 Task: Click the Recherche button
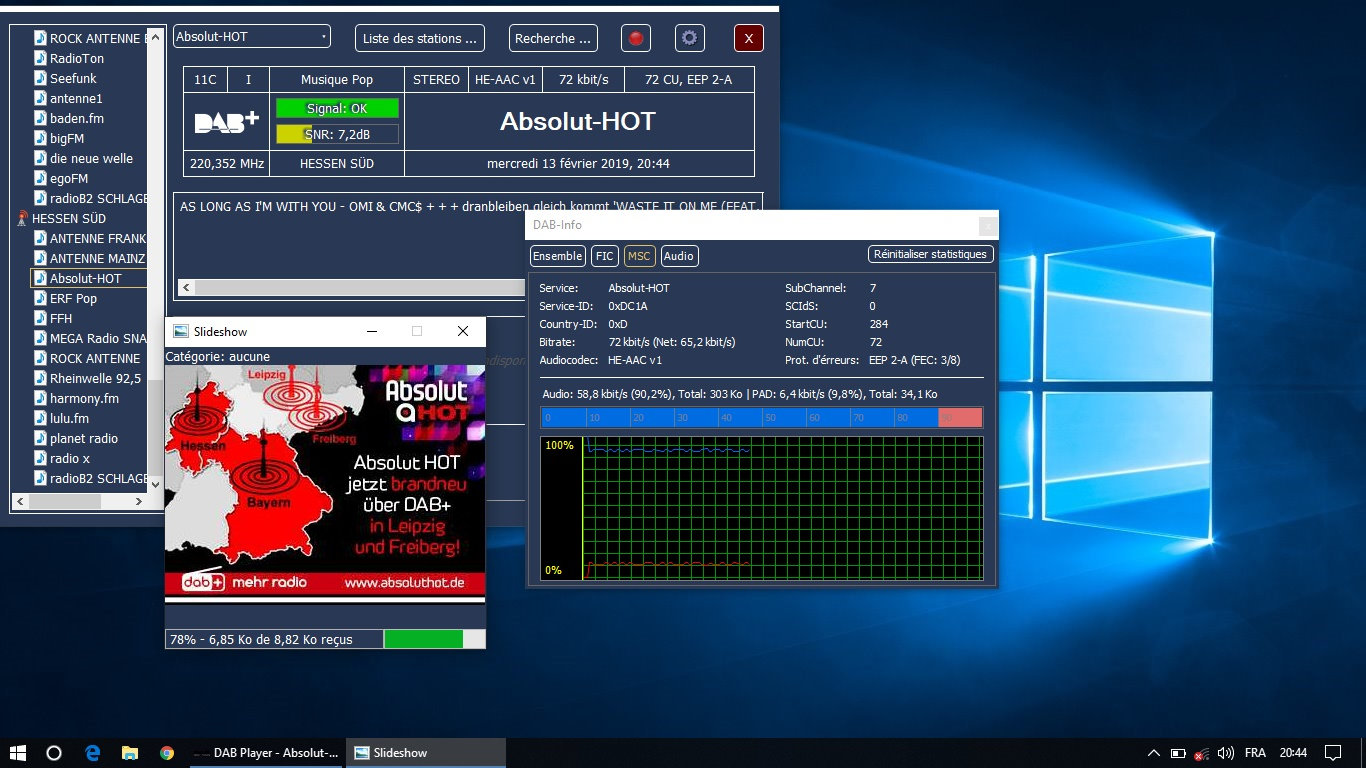coord(552,39)
